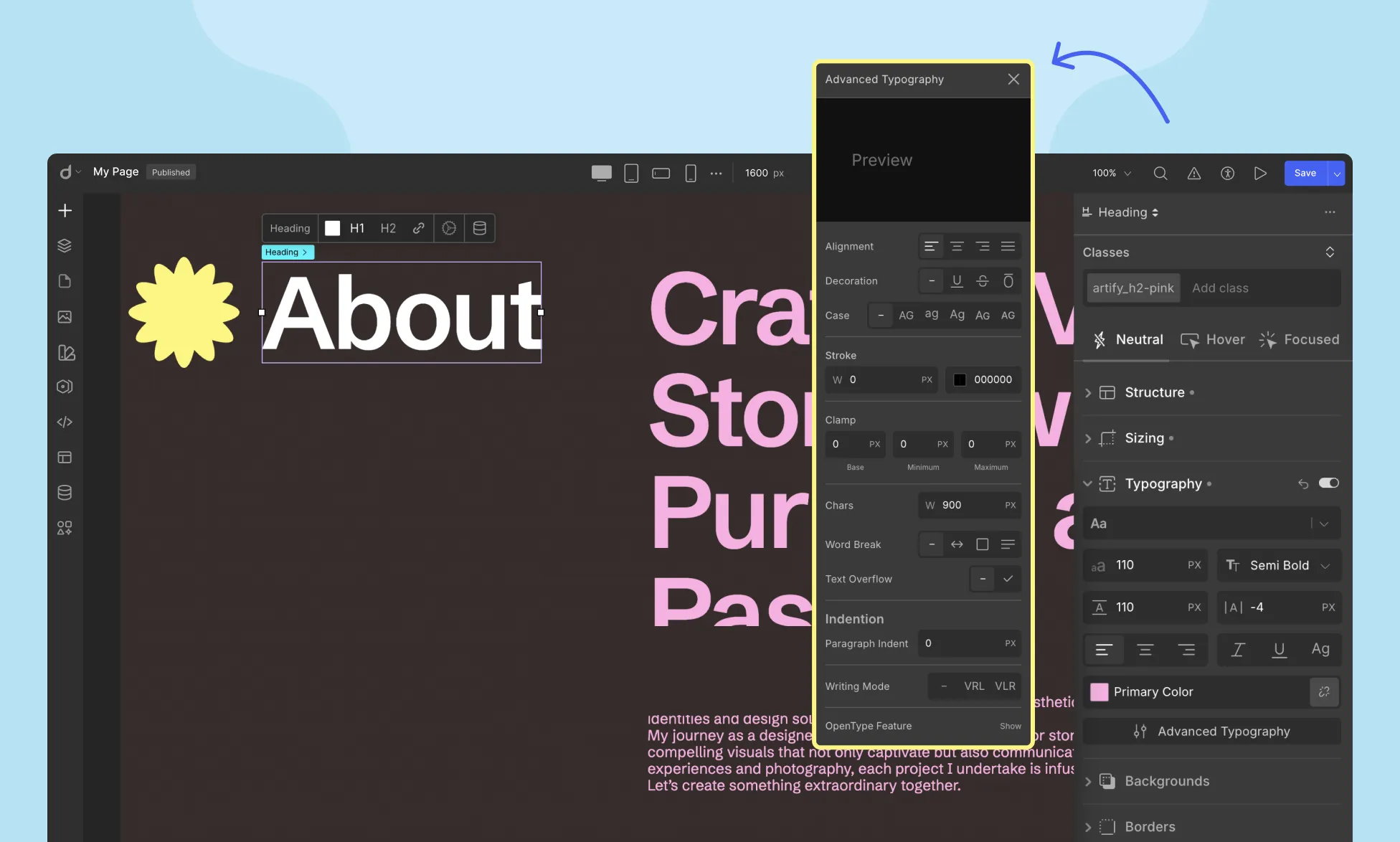The width and height of the screenshot is (1400, 842).
Task: Click the white color swatch in heading toolbar
Action: coord(332,228)
